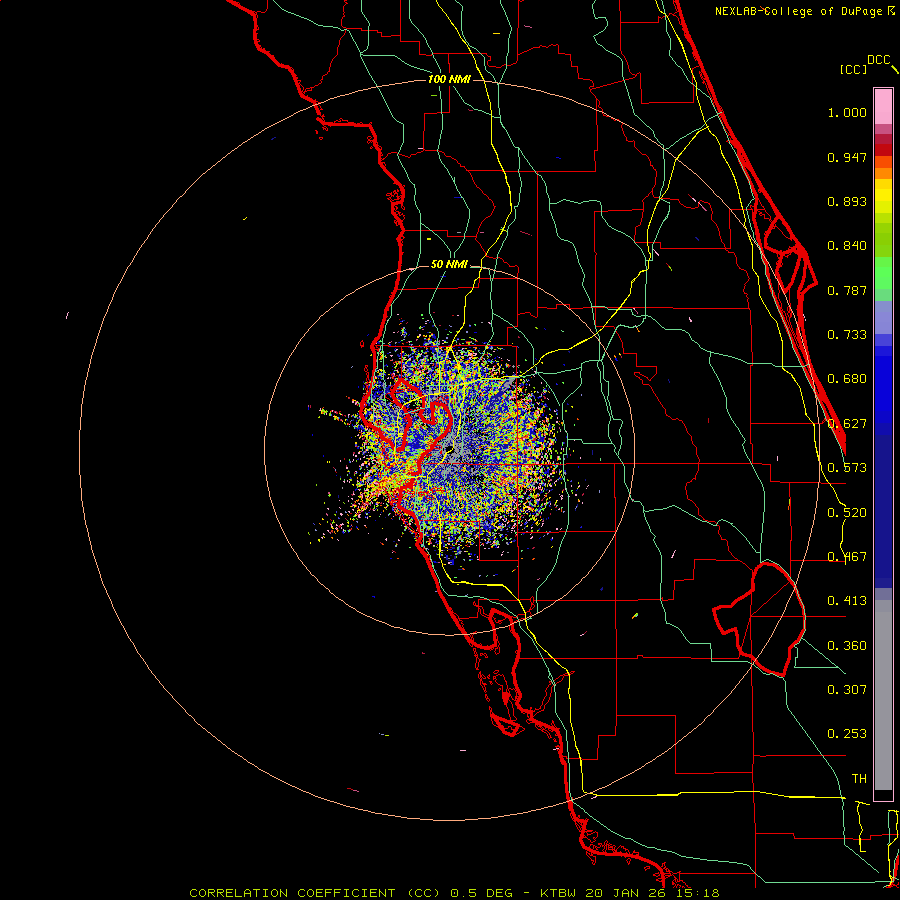Image resolution: width=900 pixels, height=900 pixels.
Task: Click the 0.893 scale value
Action: point(847,201)
